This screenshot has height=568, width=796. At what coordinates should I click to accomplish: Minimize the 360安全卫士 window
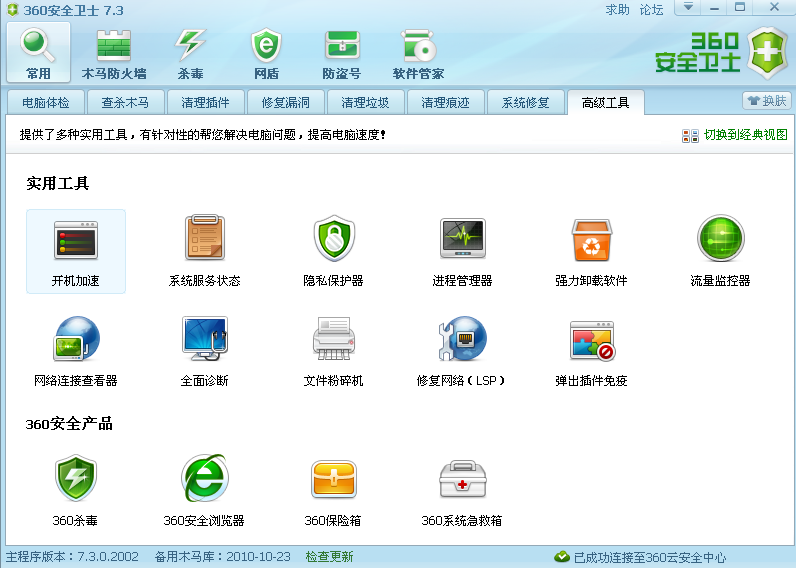[715, 8]
